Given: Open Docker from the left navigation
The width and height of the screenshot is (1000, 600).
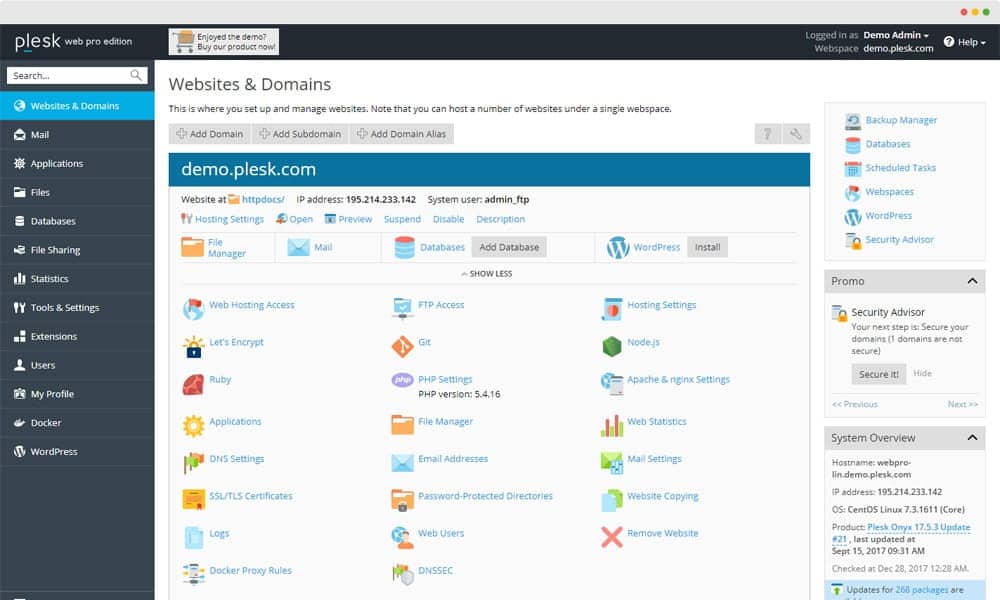Looking at the screenshot, I should tap(46, 423).
